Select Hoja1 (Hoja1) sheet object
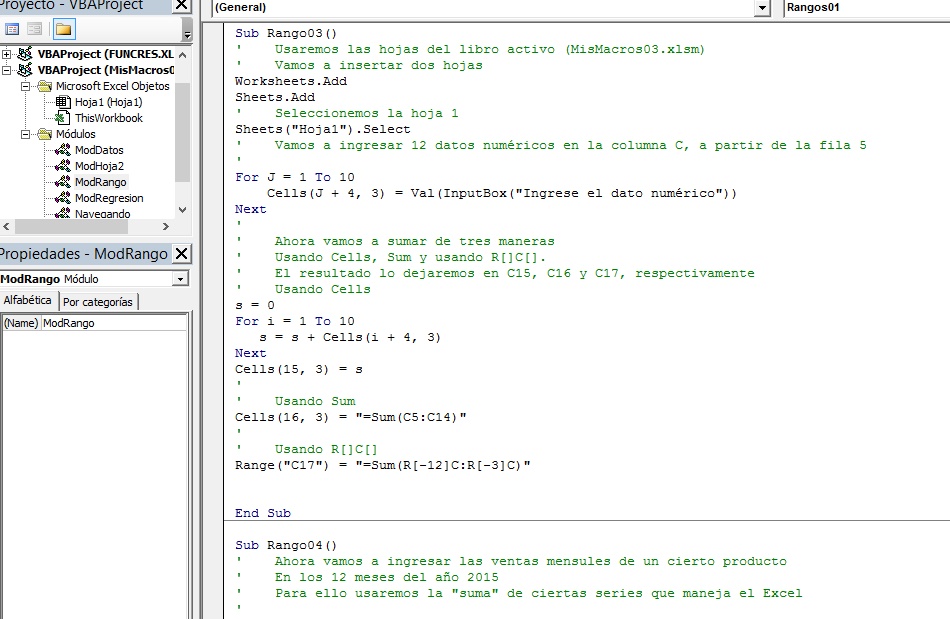The image size is (950, 619). coord(108,102)
